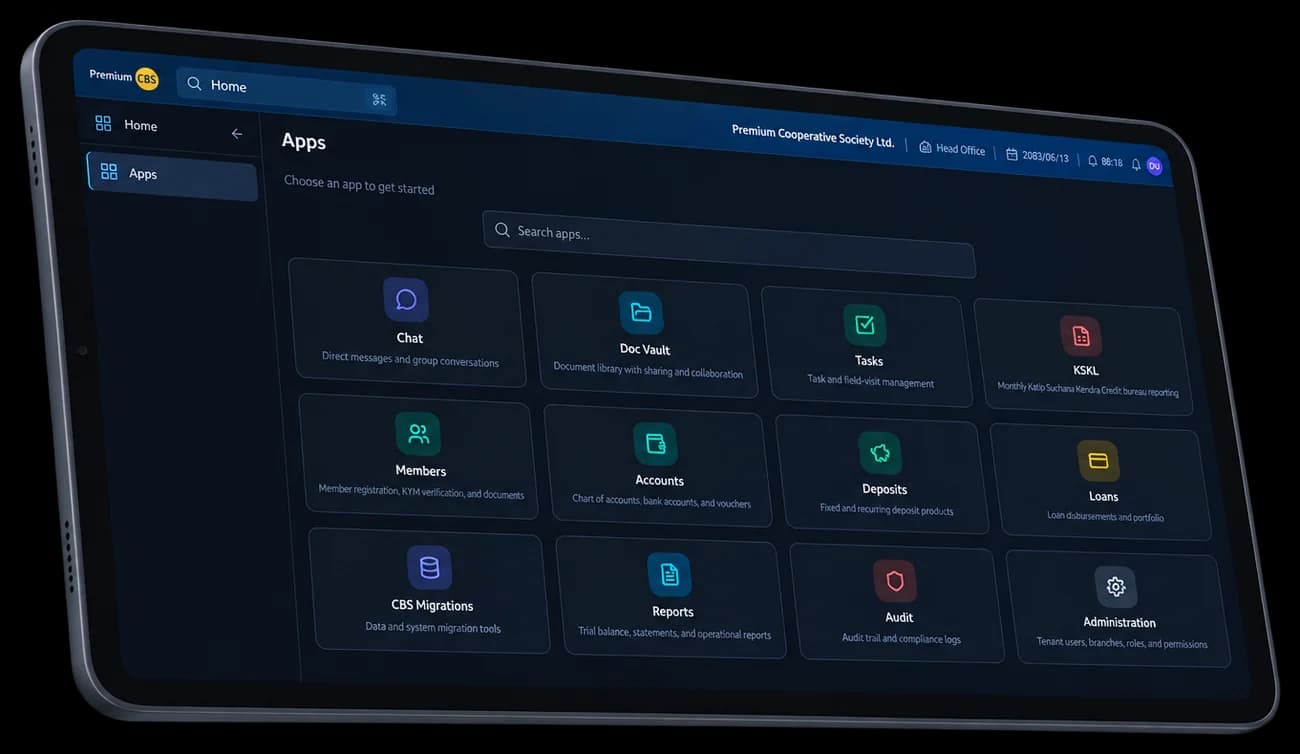1300x754 pixels.
Task: Click the Members label
Action: pyautogui.click(x=421, y=471)
